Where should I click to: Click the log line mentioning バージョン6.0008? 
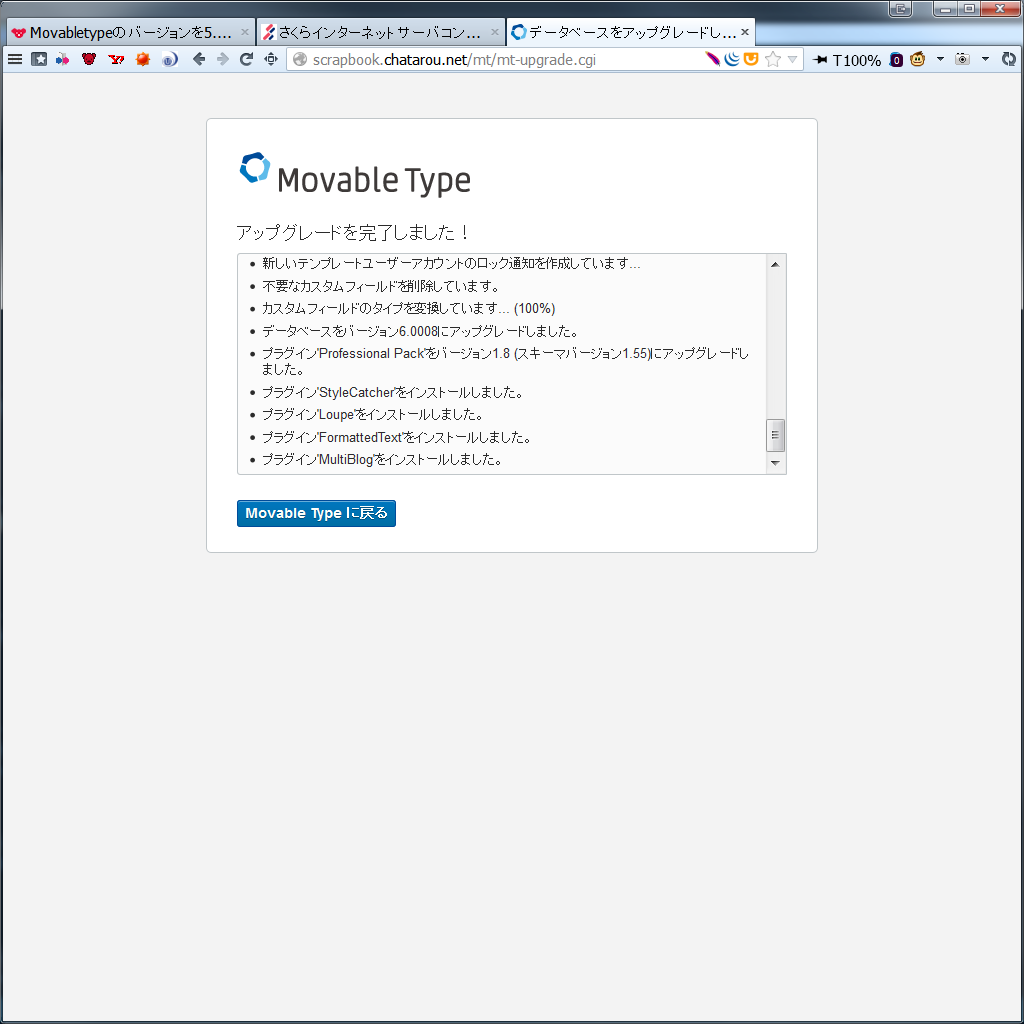coord(420,331)
